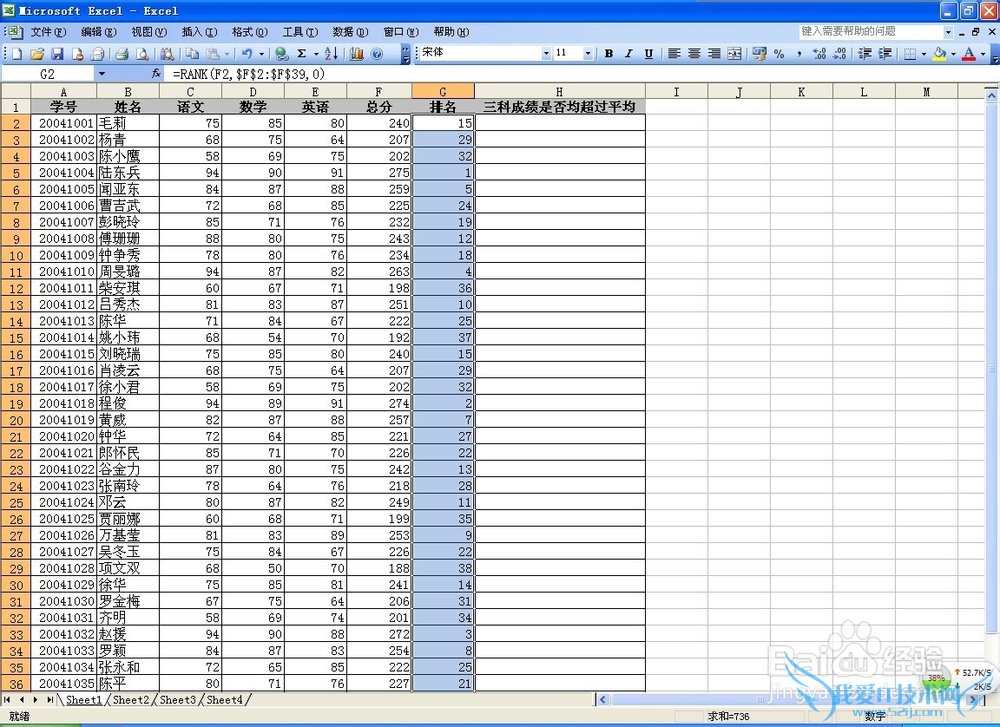
Task: Sort ascending with the A-Z icon
Action: 331,54
